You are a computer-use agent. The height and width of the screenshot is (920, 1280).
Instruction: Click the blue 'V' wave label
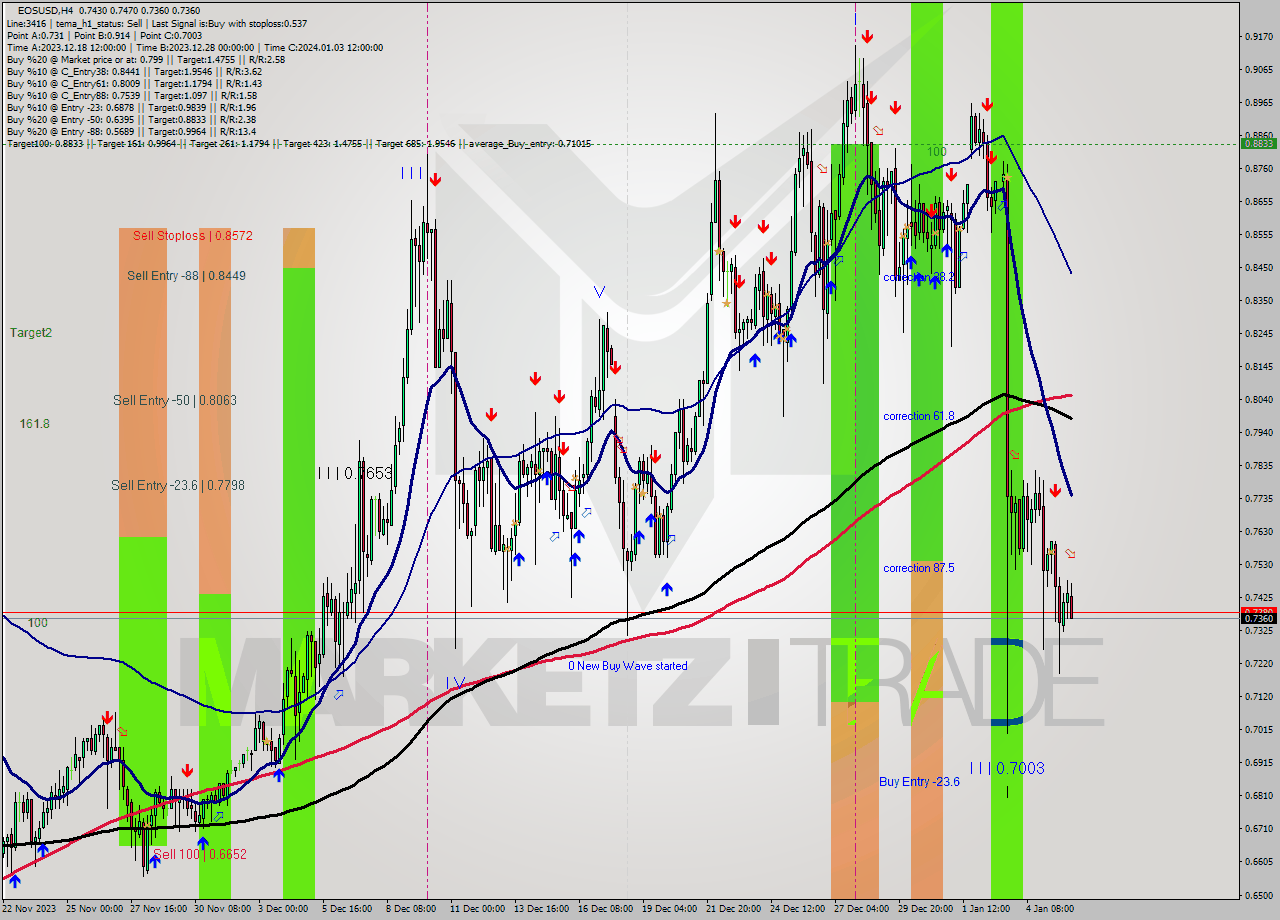click(599, 292)
